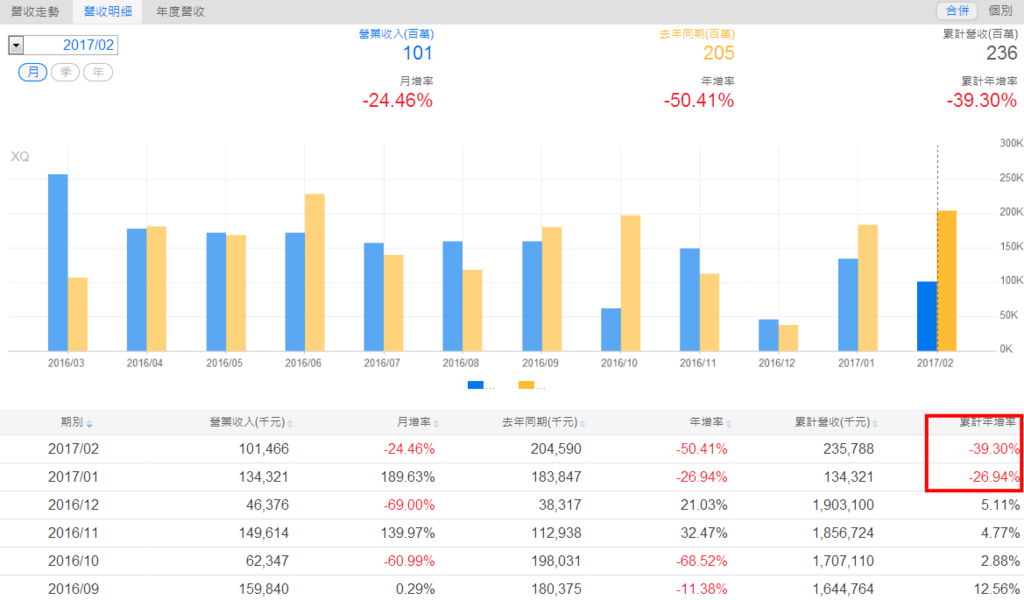Click the blue bar for 2016/07

[x=374, y=297]
